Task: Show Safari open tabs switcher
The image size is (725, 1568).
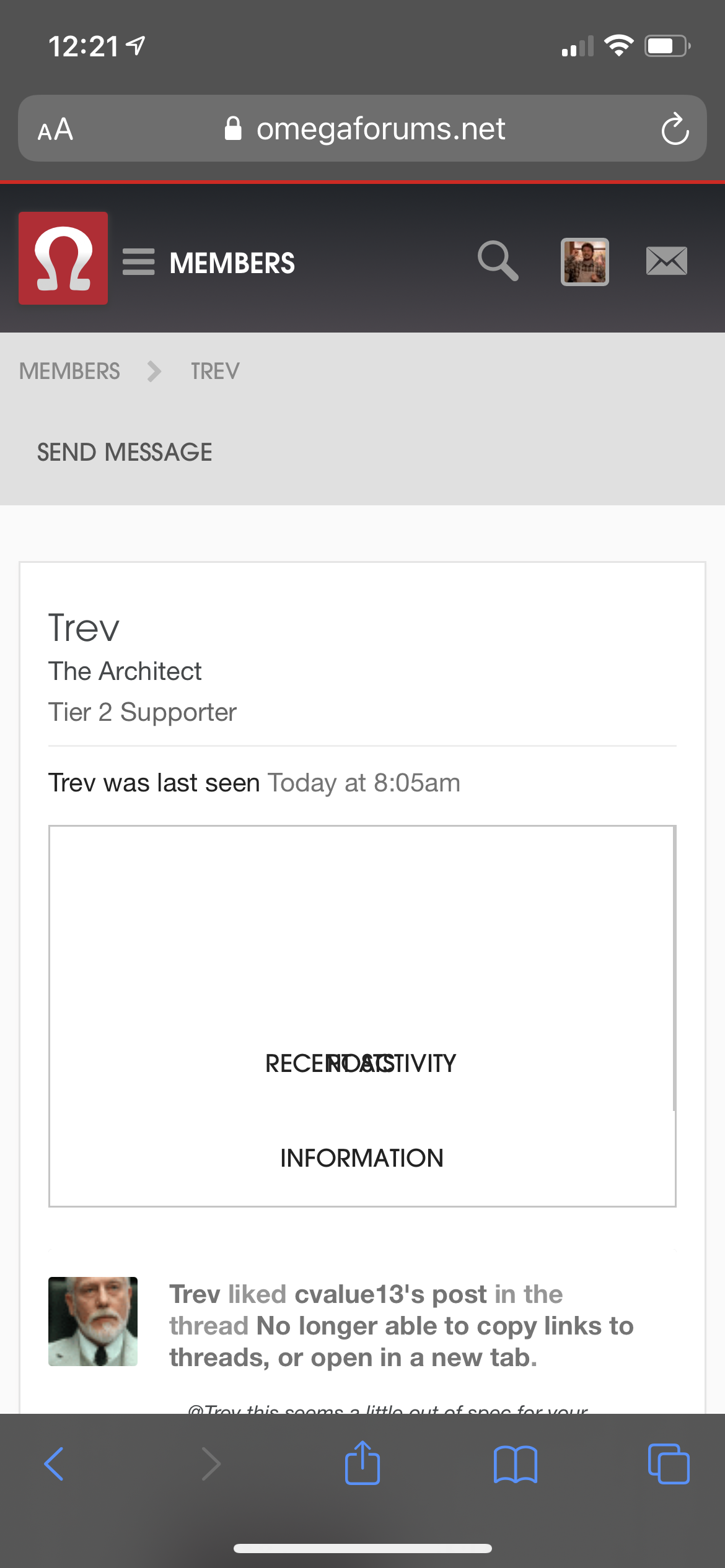Action: tap(668, 1465)
